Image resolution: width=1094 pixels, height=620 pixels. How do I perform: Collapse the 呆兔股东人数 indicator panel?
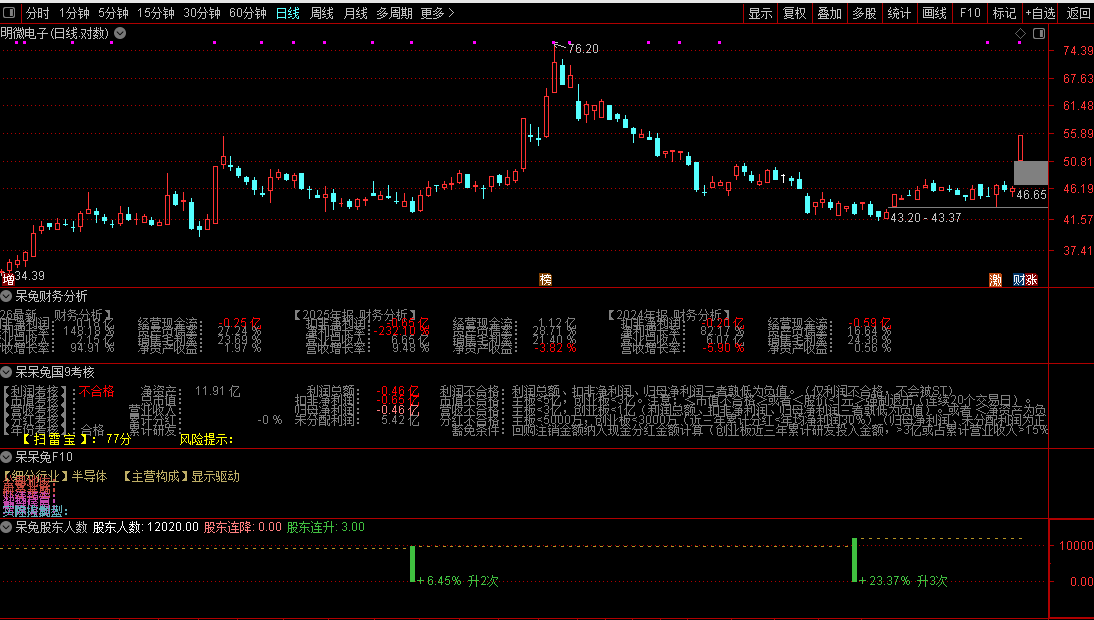[x=6, y=527]
